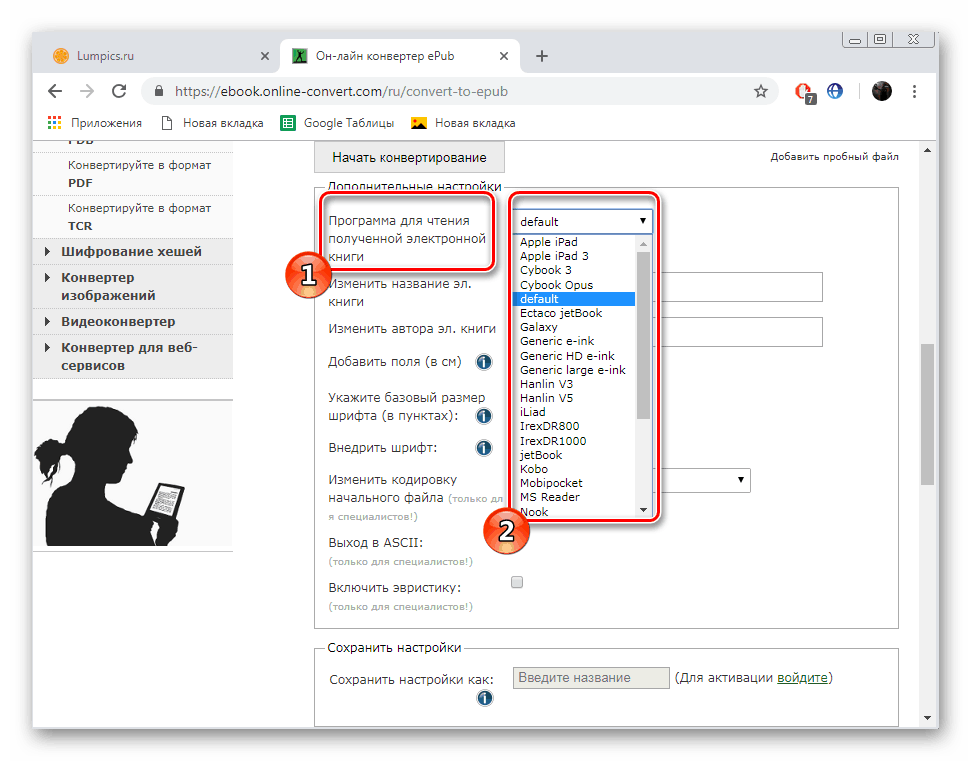Click Добавить пробный файл link

834,157
